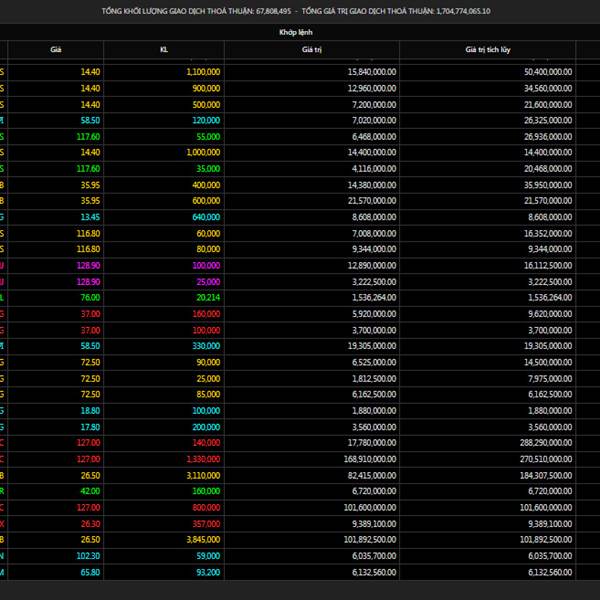Select volume cell 1,000,000
The width and height of the screenshot is (600, 600).
tap(203, 152)
